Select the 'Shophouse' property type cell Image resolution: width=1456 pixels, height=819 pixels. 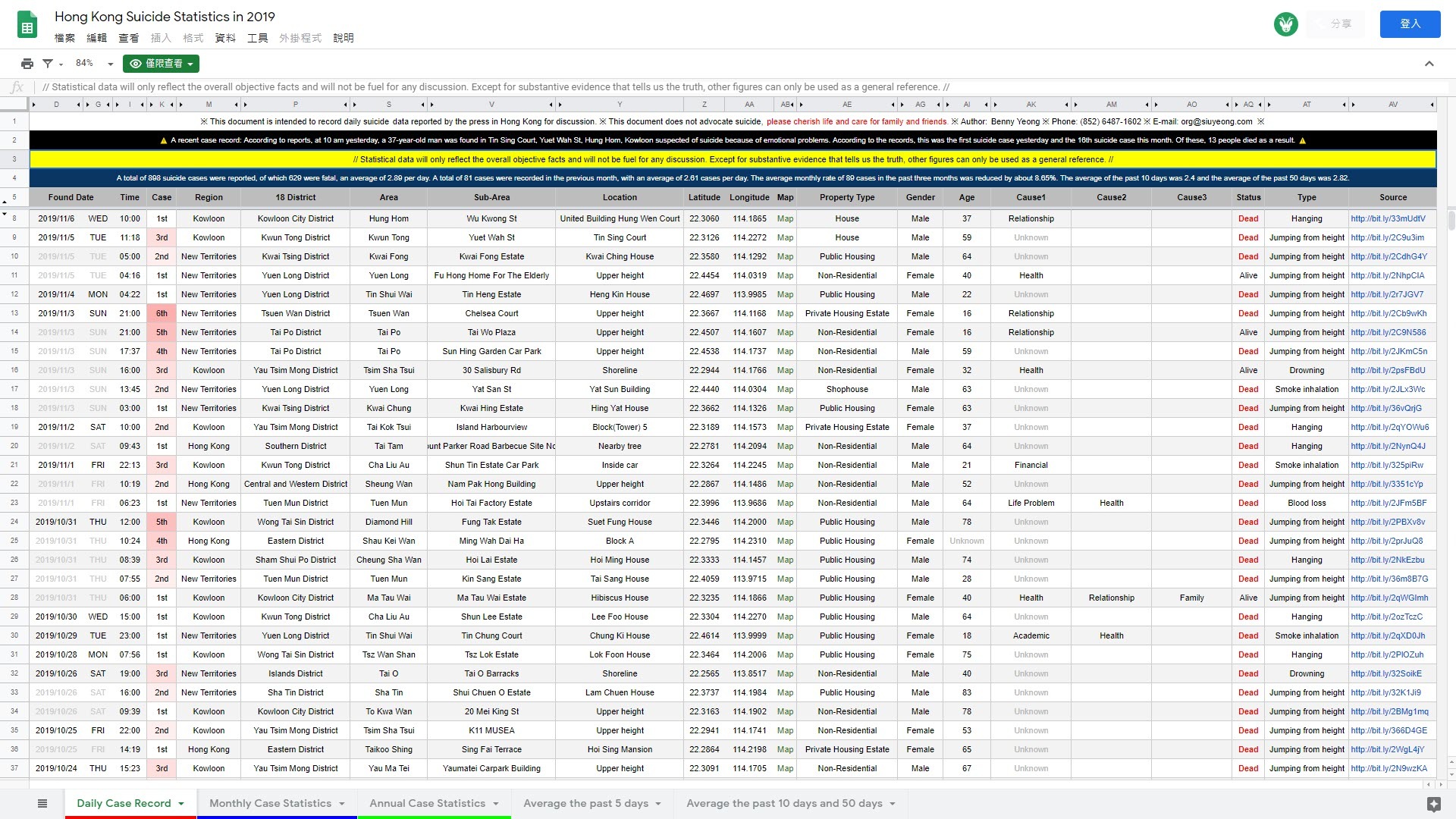(847, 389)
